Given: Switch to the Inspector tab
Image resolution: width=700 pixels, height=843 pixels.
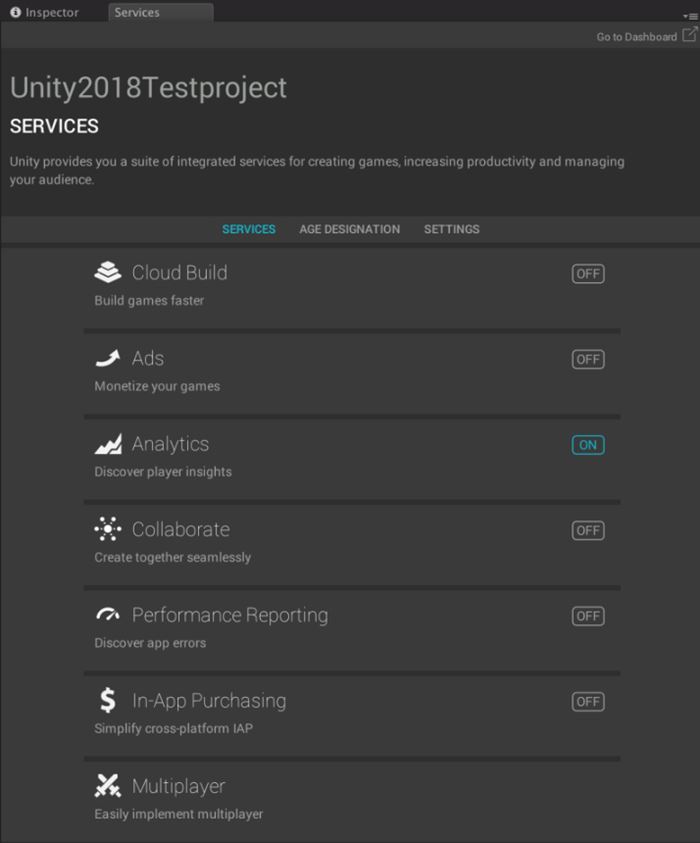Looking at the screenshot, I should tap(44, 13).
